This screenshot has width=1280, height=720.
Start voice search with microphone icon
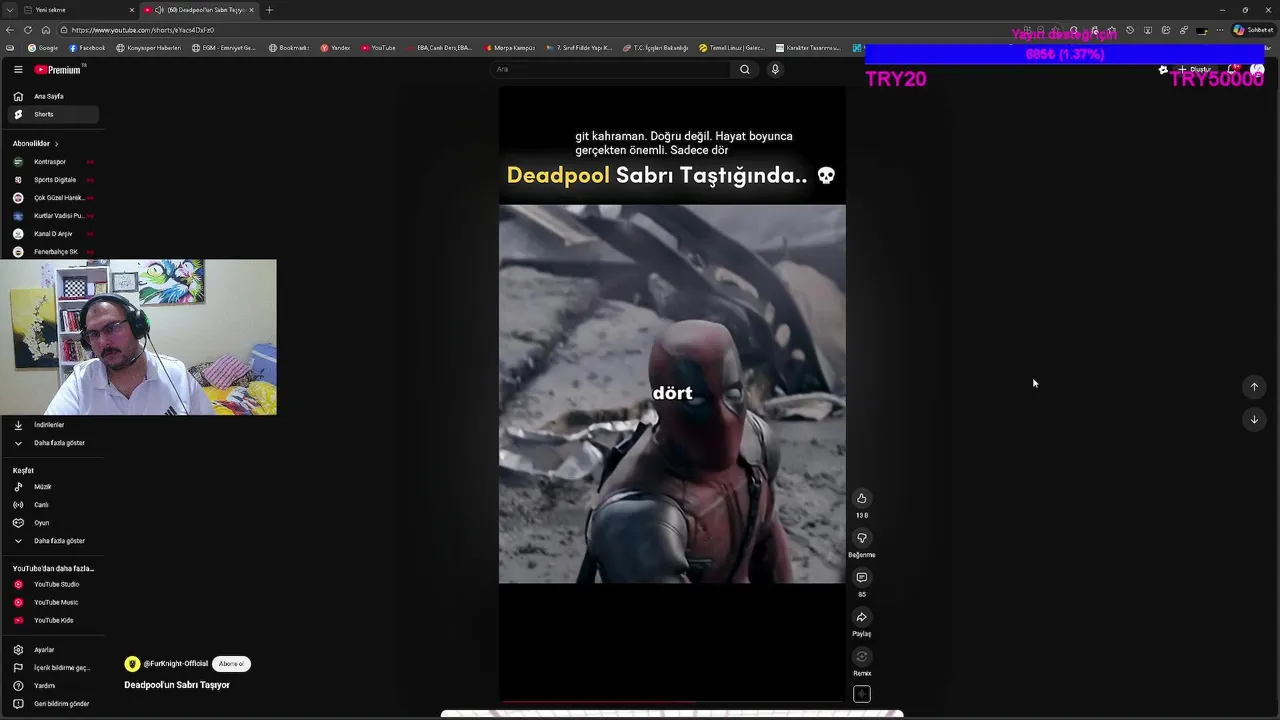tap(774, 70)
